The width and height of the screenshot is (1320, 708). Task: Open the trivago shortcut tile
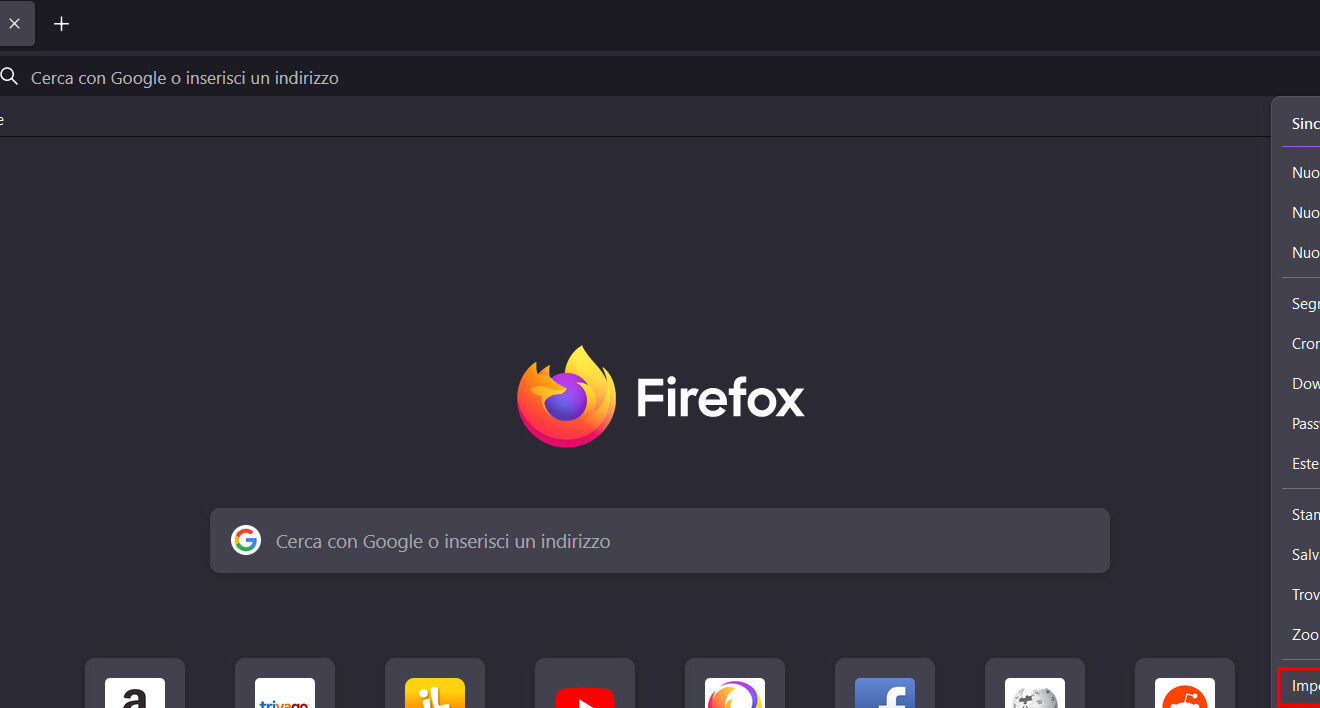(285, 683)
